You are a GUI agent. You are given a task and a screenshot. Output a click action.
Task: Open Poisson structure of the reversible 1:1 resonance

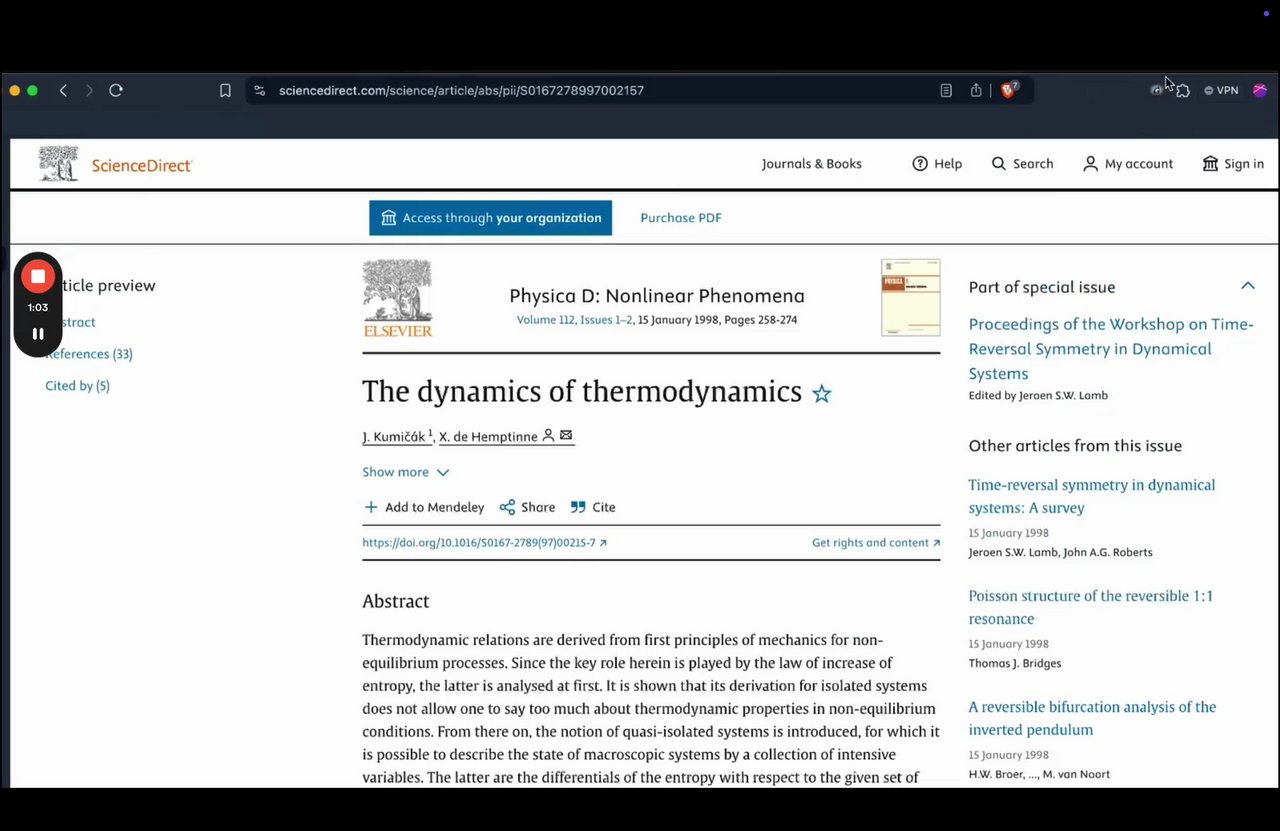1090,607
